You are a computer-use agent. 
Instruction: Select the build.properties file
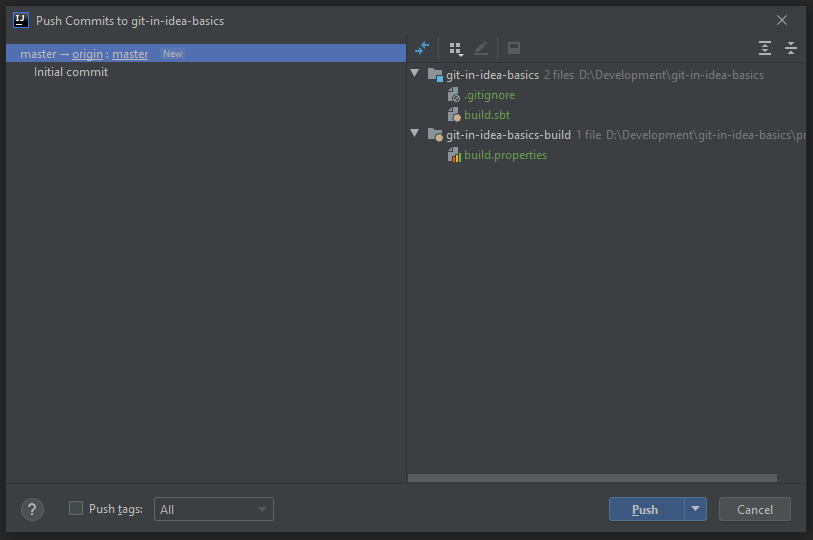point(506,155)
